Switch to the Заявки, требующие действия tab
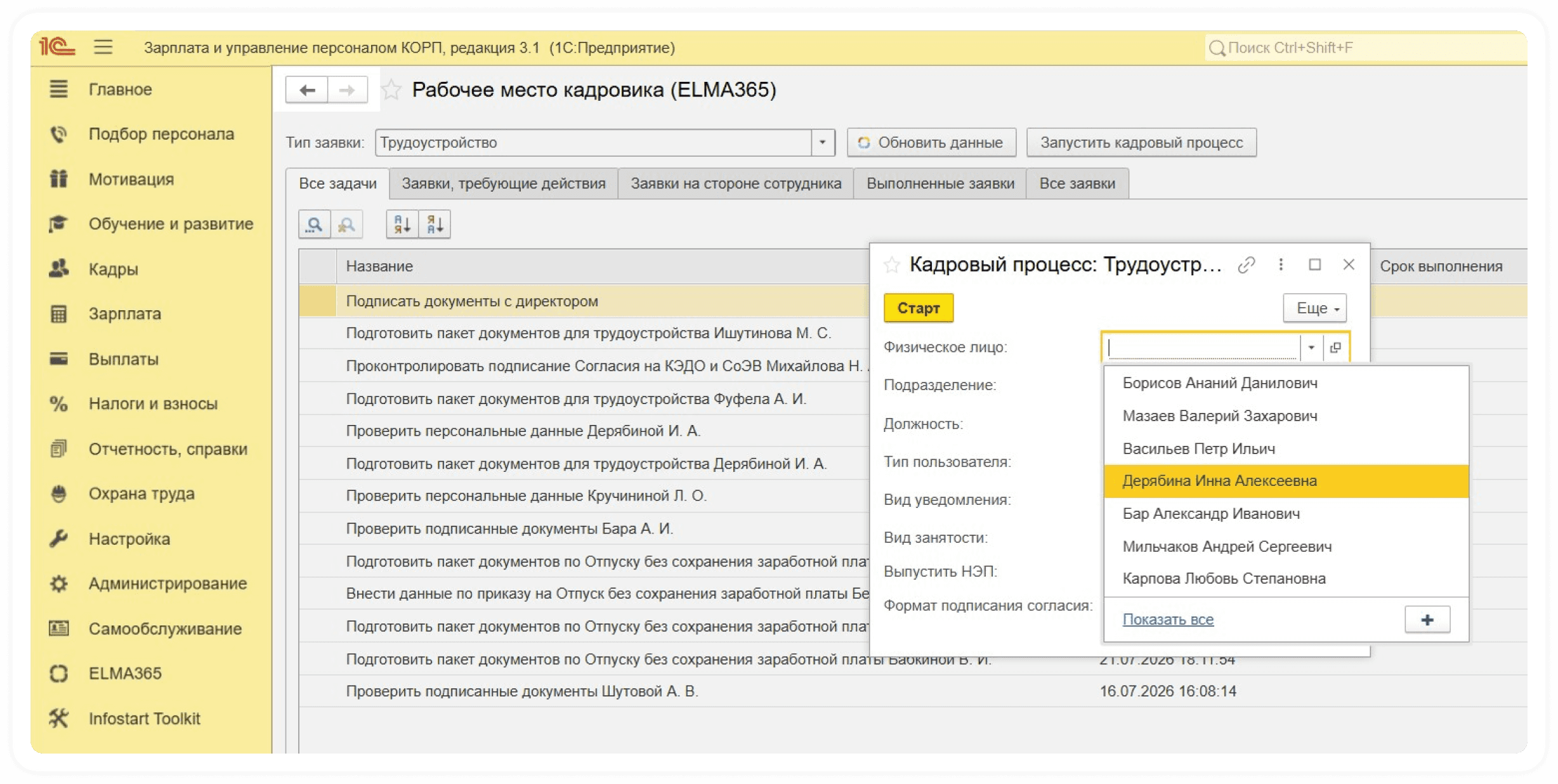Viewport: 1558px width, 784px height. click(504, 184)
